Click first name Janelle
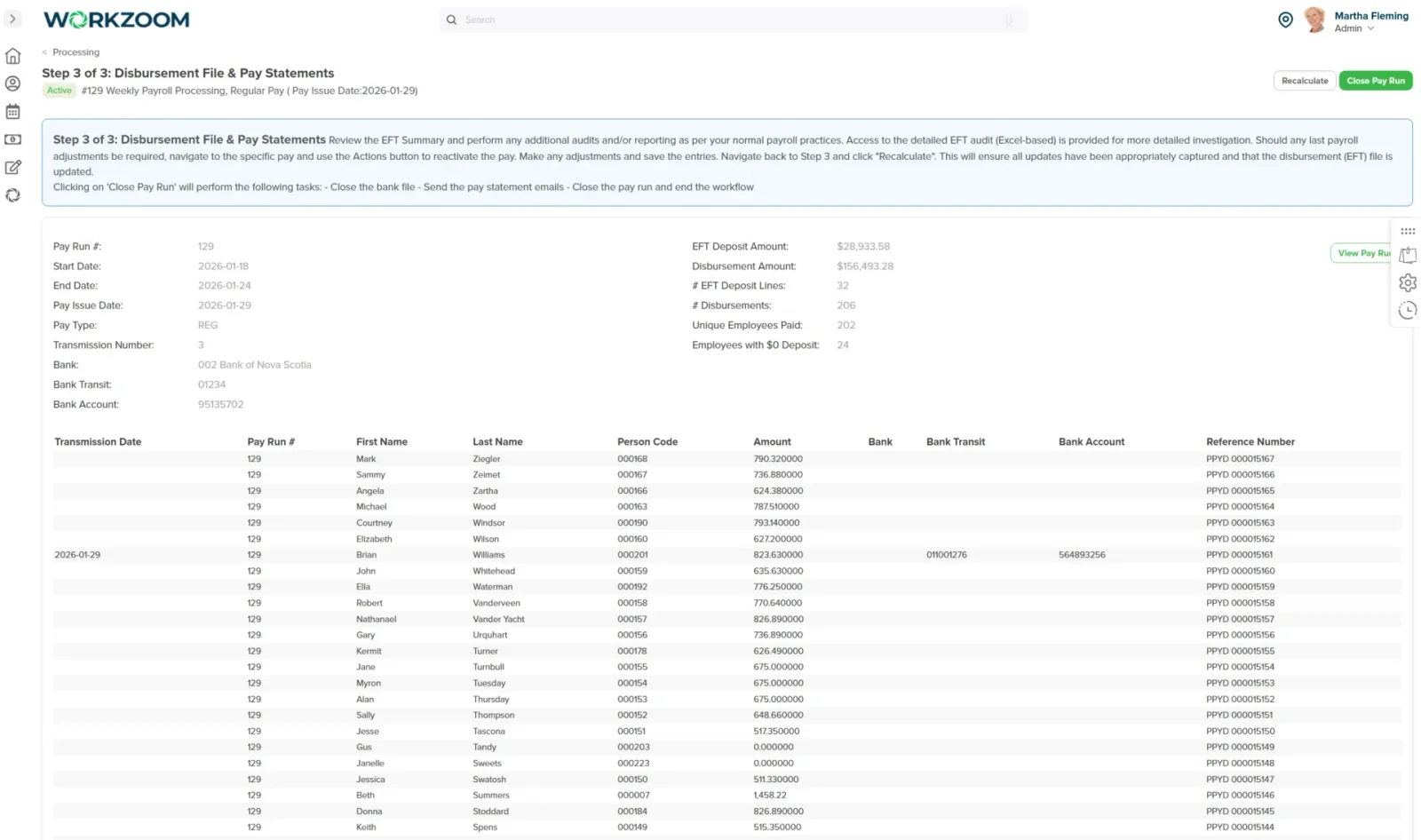 coord(370,764)
